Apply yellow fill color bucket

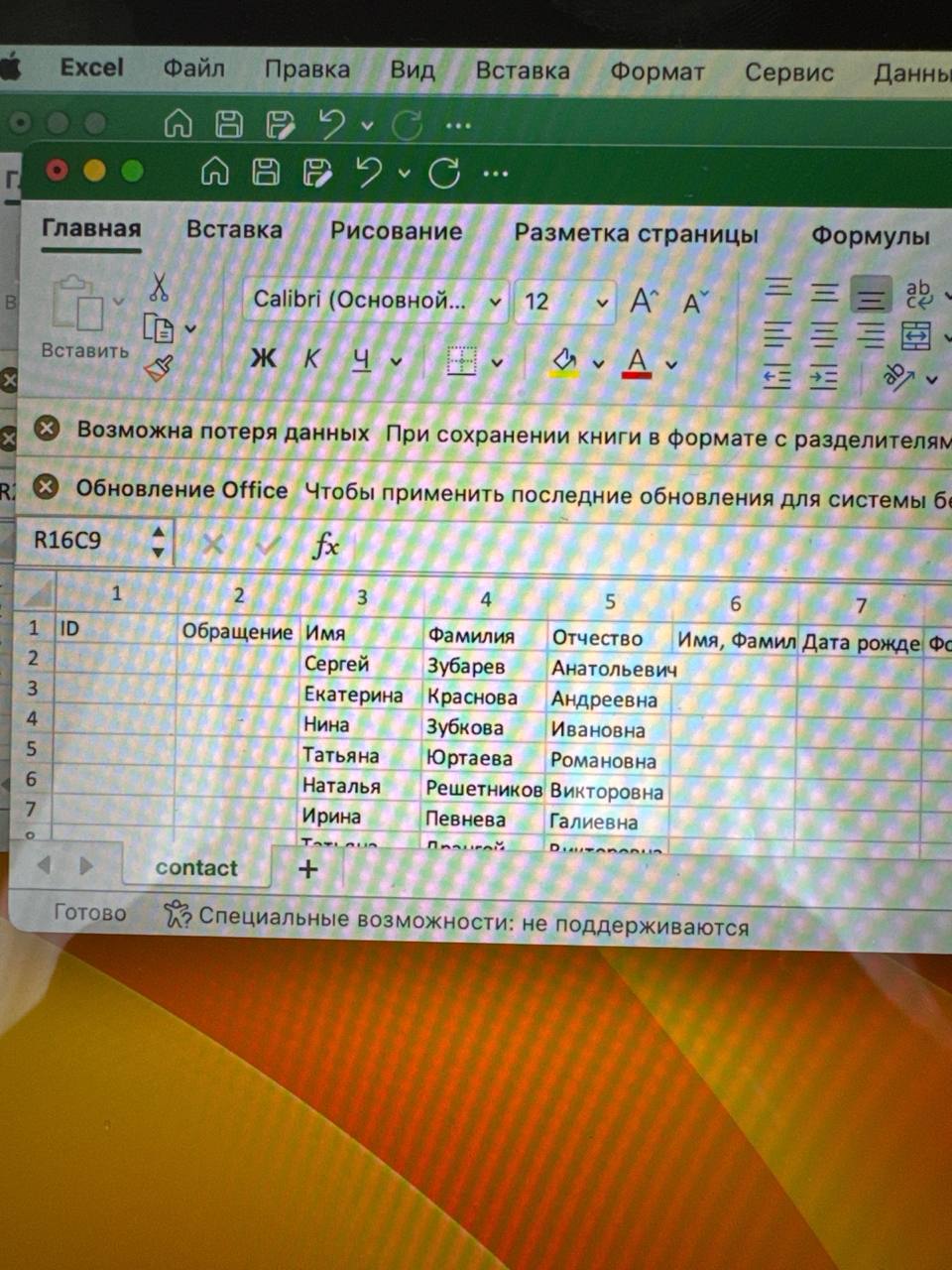pyautogui.click(x=564, y=362)
